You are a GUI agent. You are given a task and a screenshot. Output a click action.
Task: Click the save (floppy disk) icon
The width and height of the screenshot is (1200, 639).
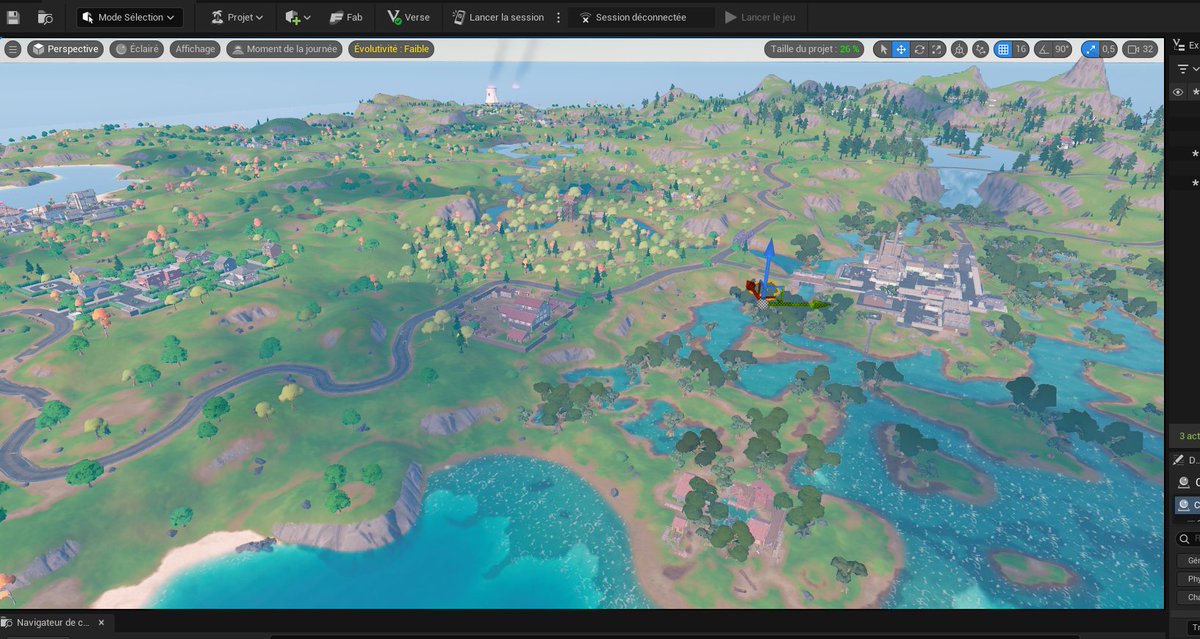[x=13, y=17]
